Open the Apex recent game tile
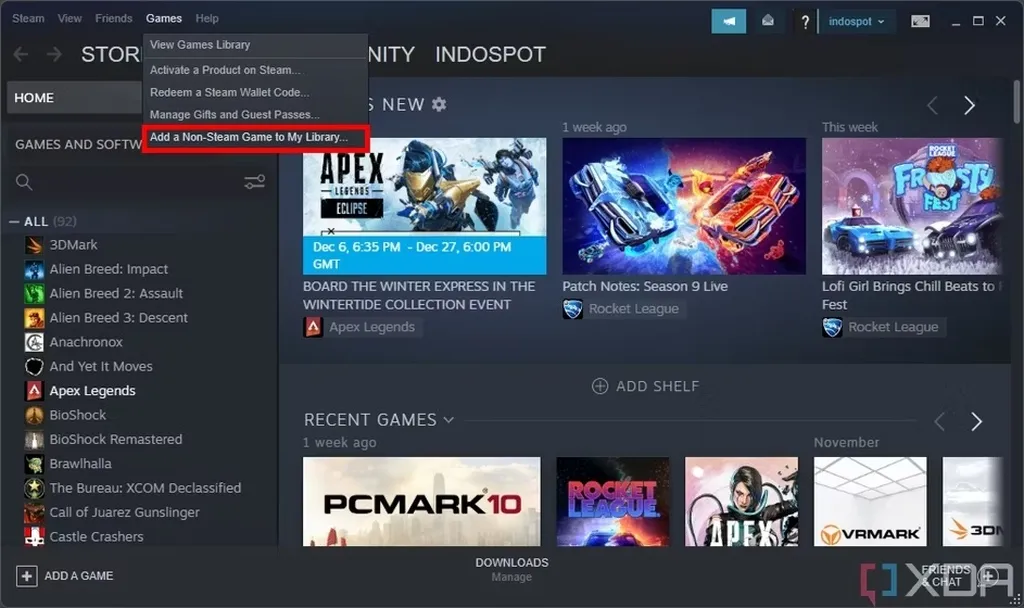Screen dimensions: 1024x608 click(x=741, y=502)
